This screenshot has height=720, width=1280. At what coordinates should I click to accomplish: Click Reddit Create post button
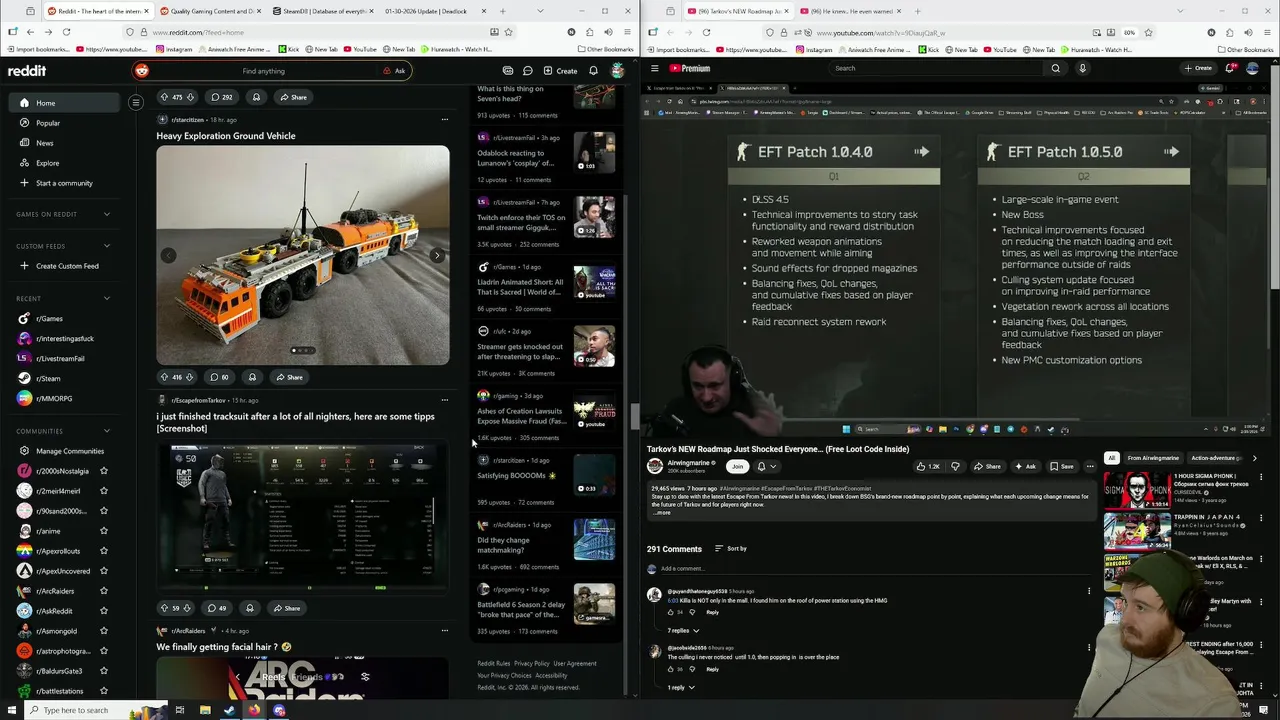(x=560, y=71)
